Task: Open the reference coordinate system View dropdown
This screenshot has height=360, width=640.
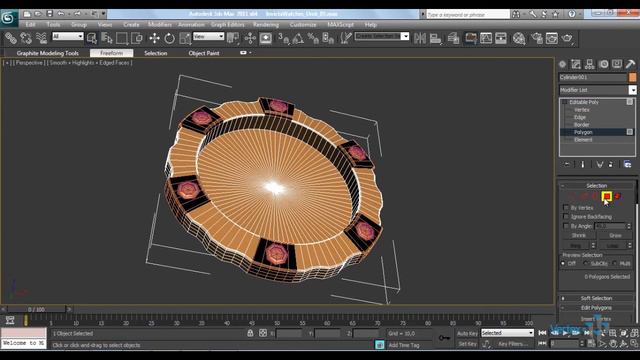Action: [209, 37]
